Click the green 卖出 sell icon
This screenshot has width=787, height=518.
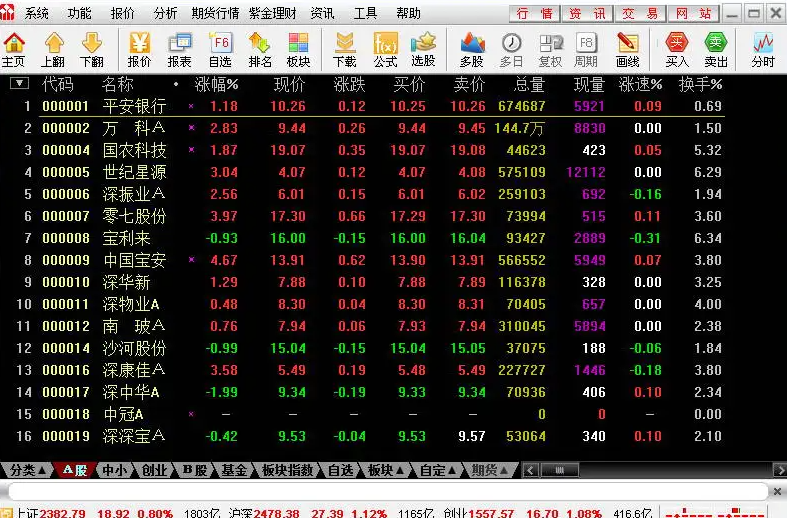coord(715,49)
